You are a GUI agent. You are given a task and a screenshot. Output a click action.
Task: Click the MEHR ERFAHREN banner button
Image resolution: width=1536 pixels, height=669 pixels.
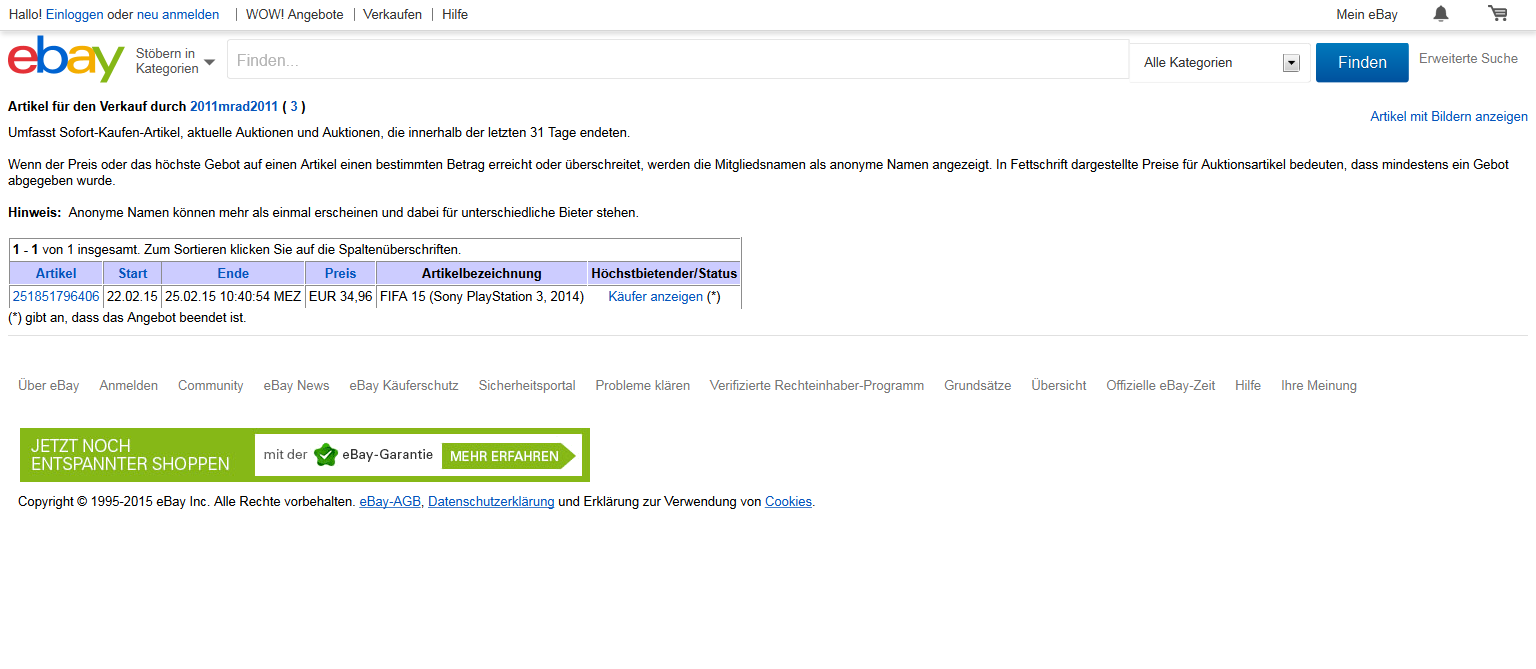pyautogui.click(x=509, y=456)
